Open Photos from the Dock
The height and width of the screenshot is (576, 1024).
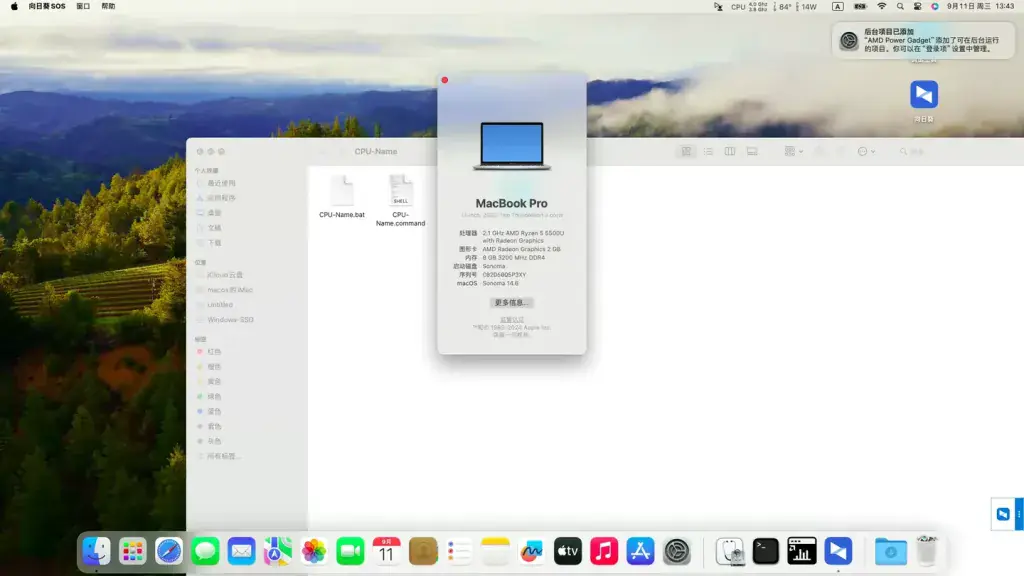[314, 551]
